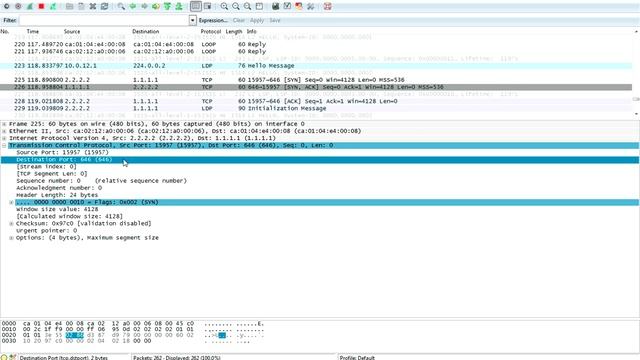Select packet 228 TCP ACK row
The width and height of the screenshot is (640, 360).
316,101
